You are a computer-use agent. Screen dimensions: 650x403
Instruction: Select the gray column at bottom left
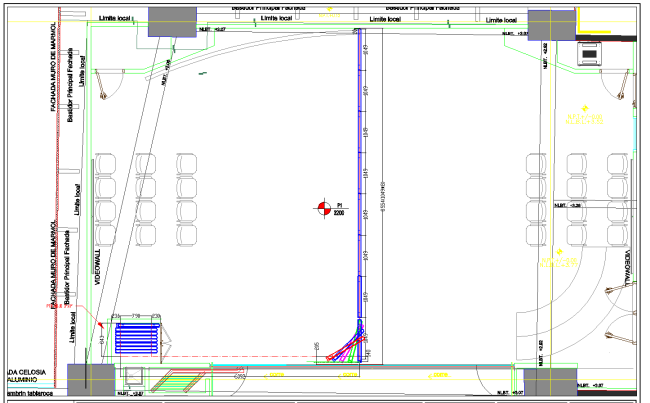click(x=90, y=380)
